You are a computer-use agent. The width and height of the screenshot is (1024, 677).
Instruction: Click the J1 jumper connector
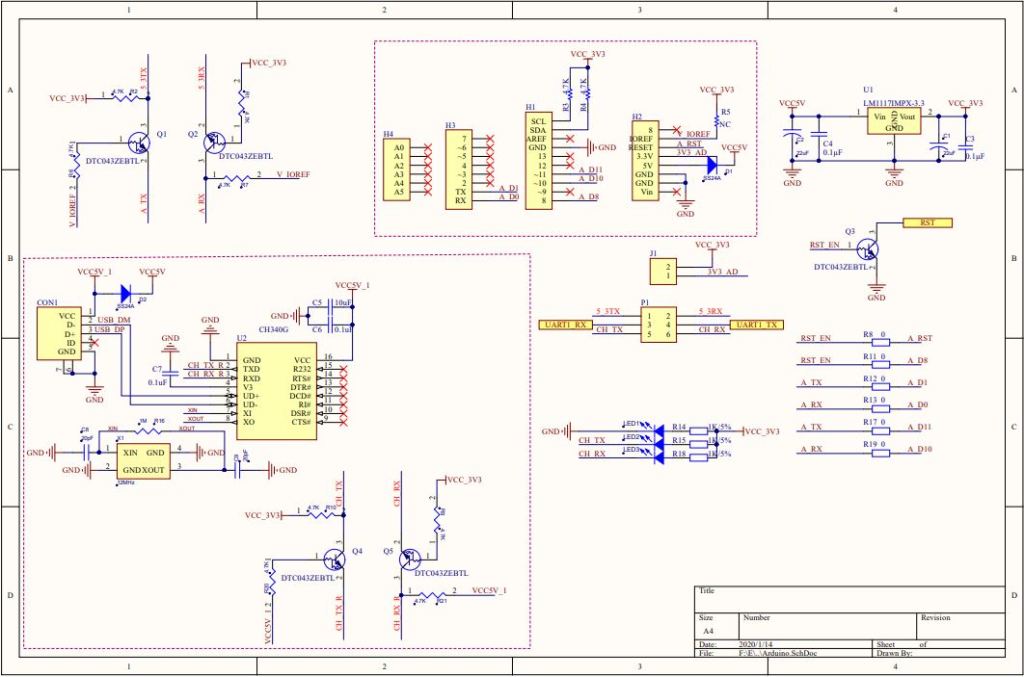(x=662, y=271)
